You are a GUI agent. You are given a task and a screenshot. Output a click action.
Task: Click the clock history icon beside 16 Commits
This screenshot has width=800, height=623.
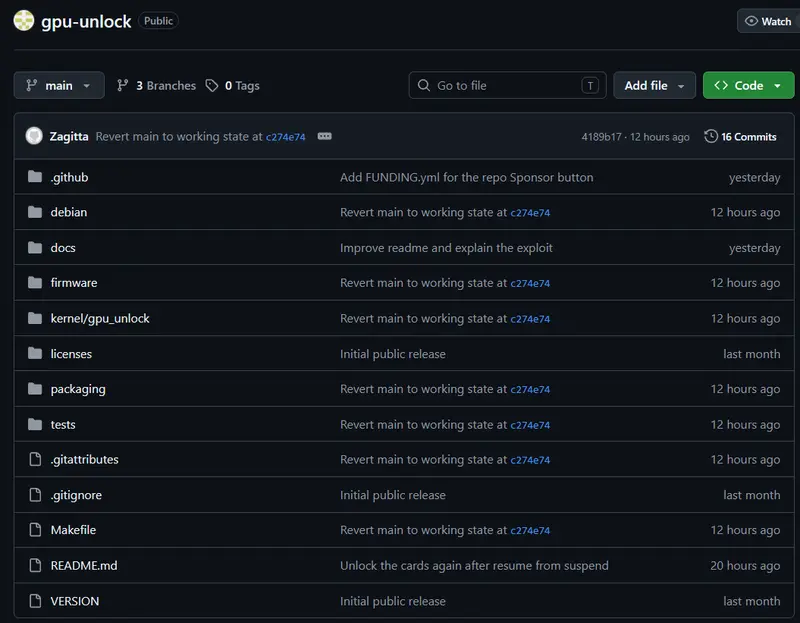pos(711,136)
